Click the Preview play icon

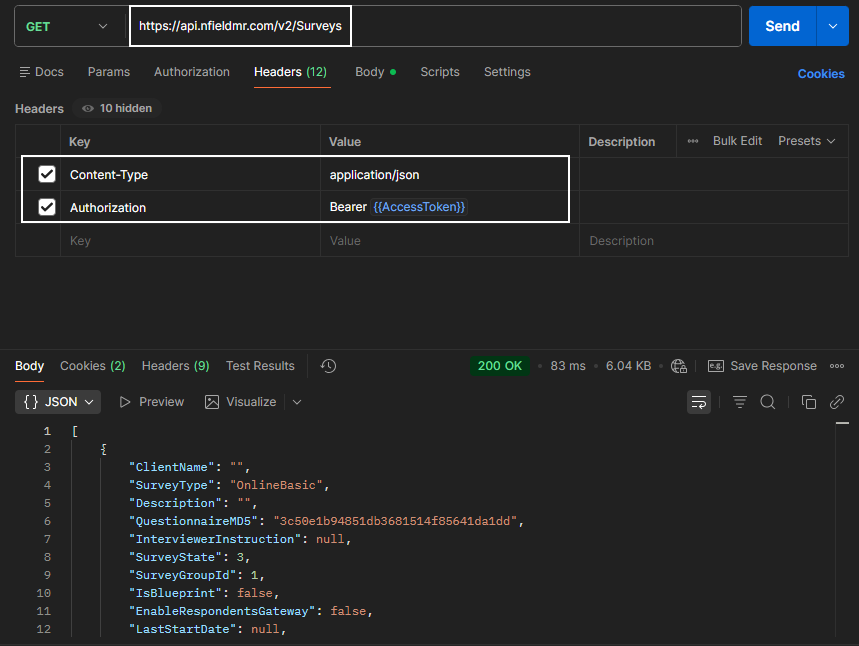pos(125,402)
